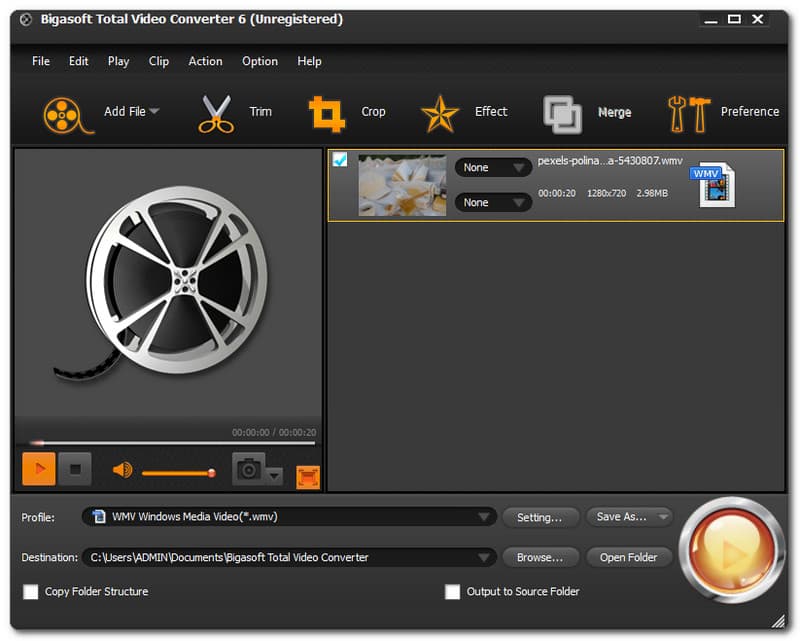Image resolution: width=800 pixels, height=641 pixels.
Task: Open the Profile format dropdown
Action: pos(289,516)
